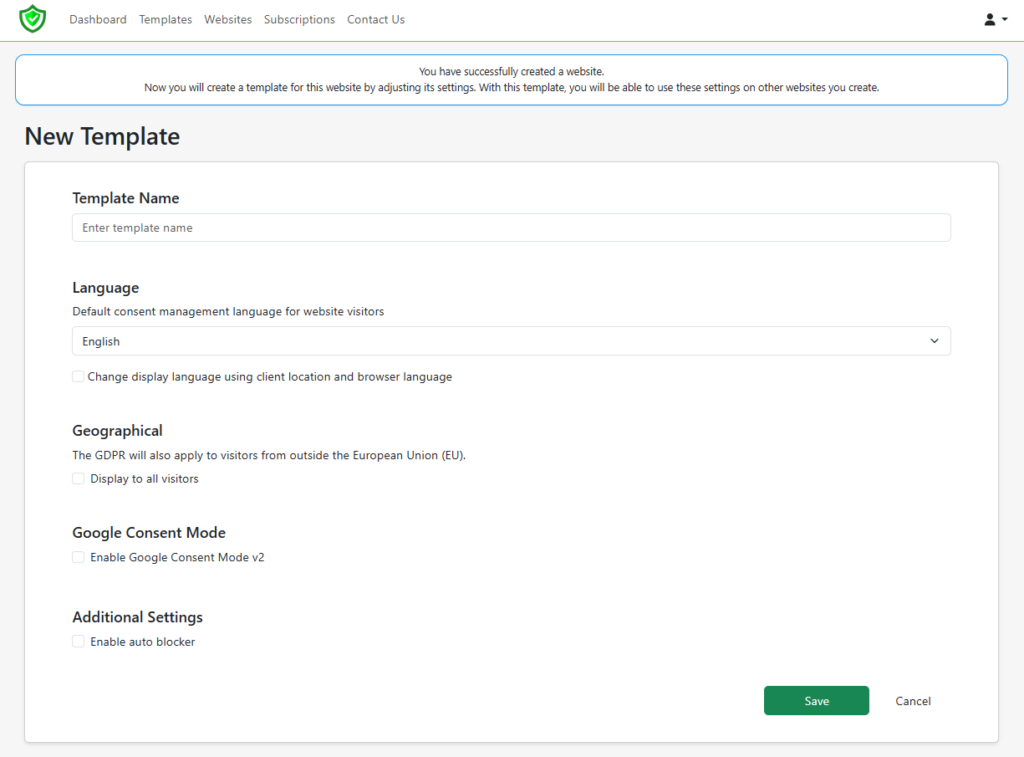The width and height of the screenshot is (1024, 757).
Task: Click the text 'You have successfully created a website.'
Action: [511, 71]
